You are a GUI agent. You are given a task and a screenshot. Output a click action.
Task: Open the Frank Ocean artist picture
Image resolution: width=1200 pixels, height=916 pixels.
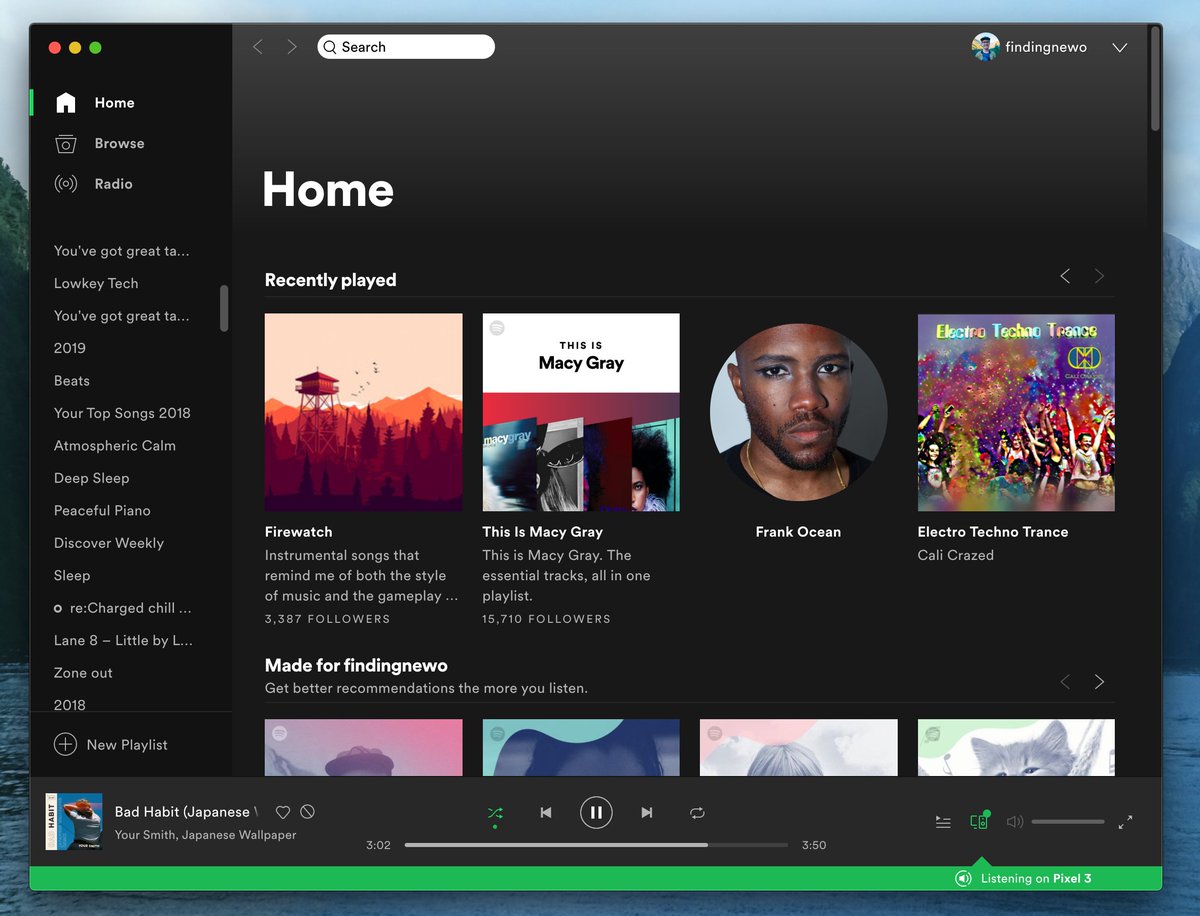point(798,412)
